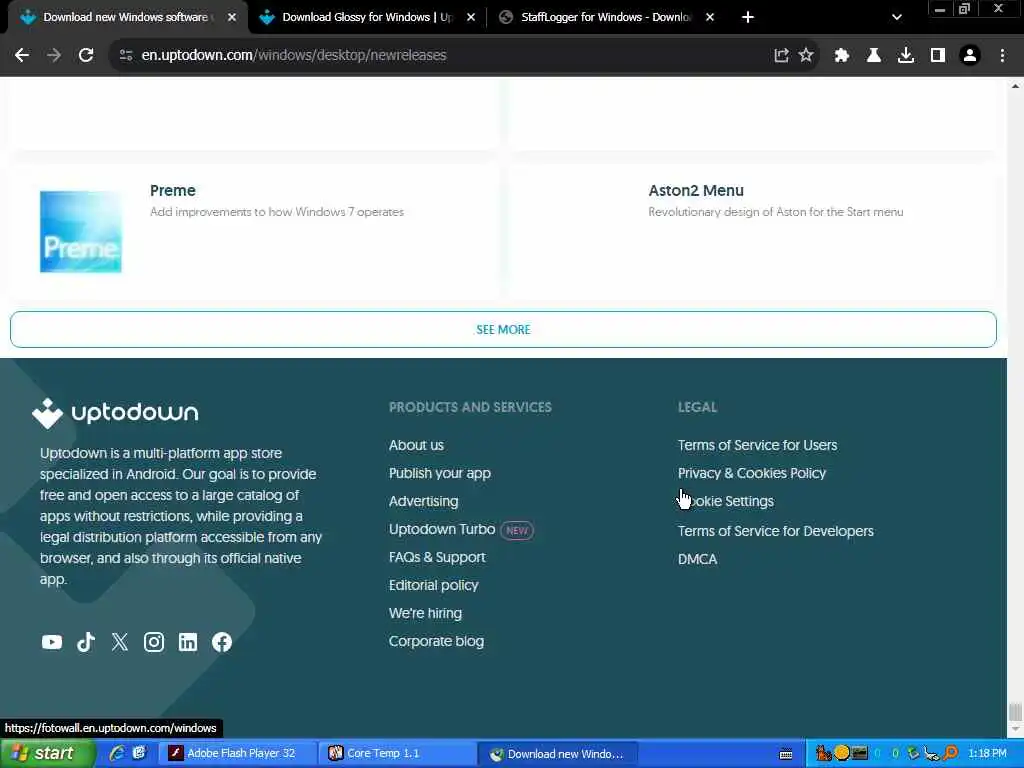Open the Windows Start button

pyautogui.click(x=47, y=754)
